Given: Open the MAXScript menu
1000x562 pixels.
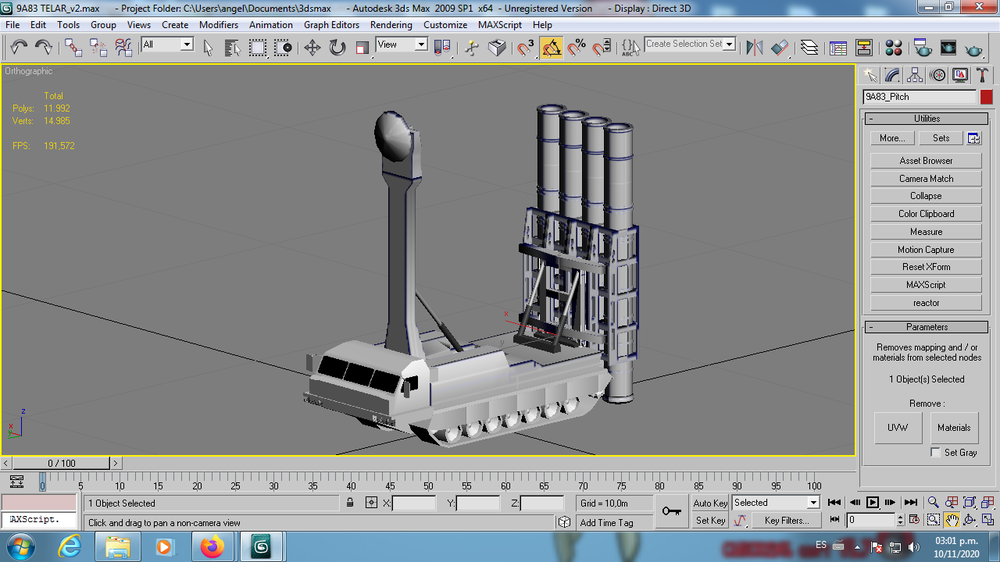Looking at the screenshot, I should [499, 25].
